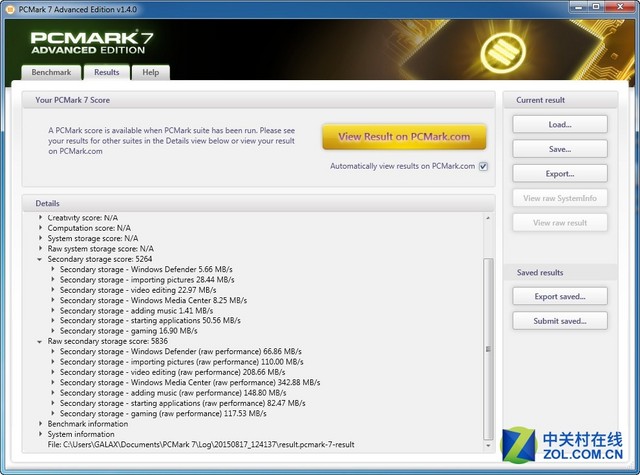Image resolution: width=640 pixels, height=475 pixels.
Task: Expand Windows Defender raw performance 66.86 MB/s arrow
Action: [53, 351]
